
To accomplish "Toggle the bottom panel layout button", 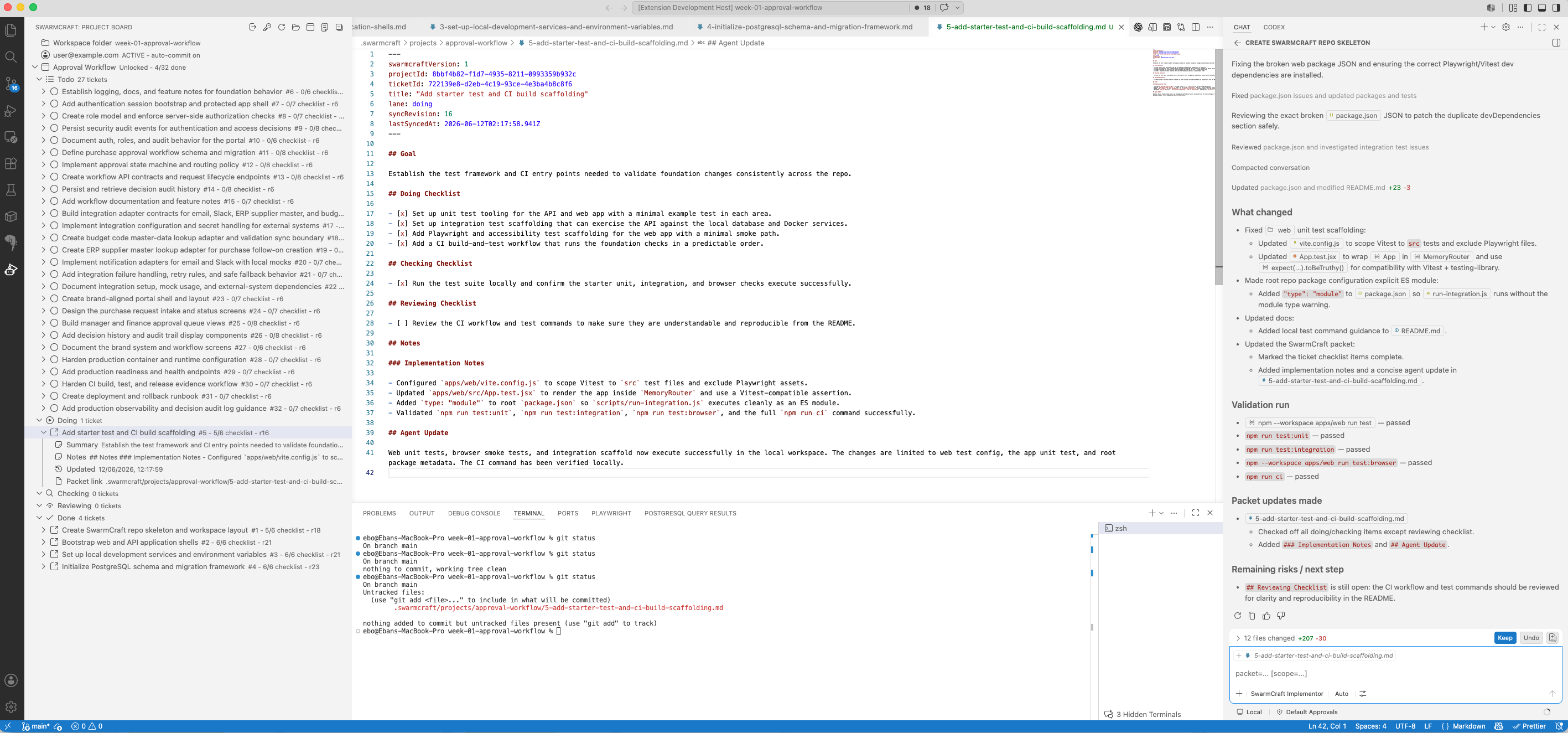I will click(1542, 8).
